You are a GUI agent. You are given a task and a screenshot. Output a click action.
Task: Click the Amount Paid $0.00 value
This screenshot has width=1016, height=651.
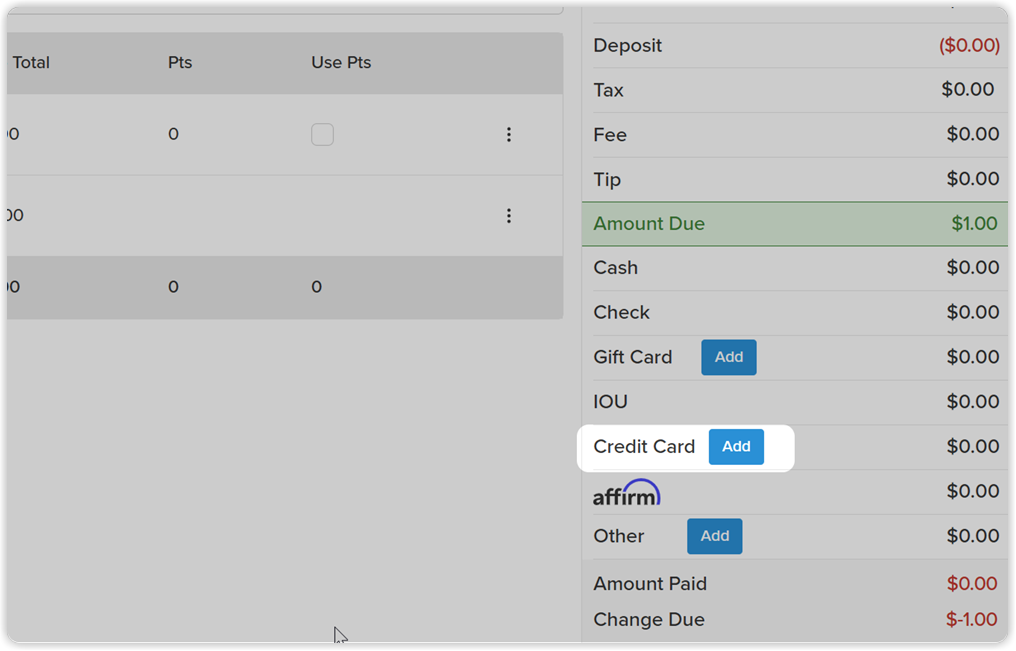tap(972, 584)
